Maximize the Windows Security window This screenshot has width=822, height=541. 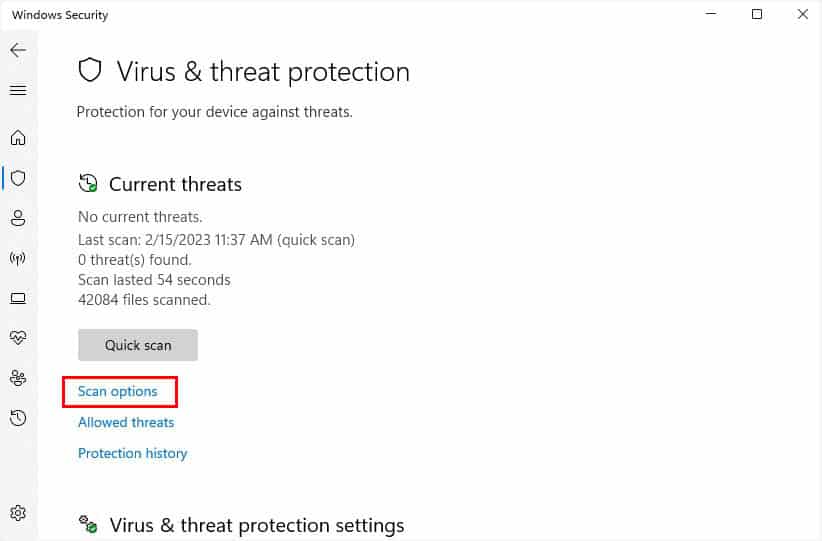click(757, 14)
